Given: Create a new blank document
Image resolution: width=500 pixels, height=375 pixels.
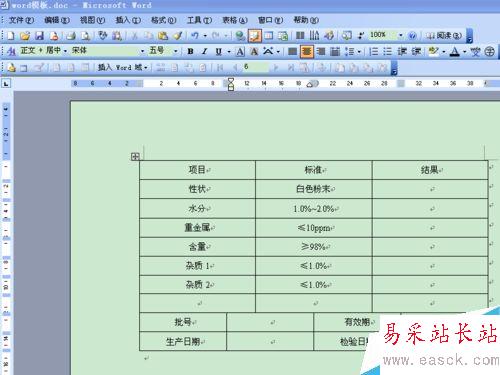Looking at the screenshot, I should [x=10, y=35].
